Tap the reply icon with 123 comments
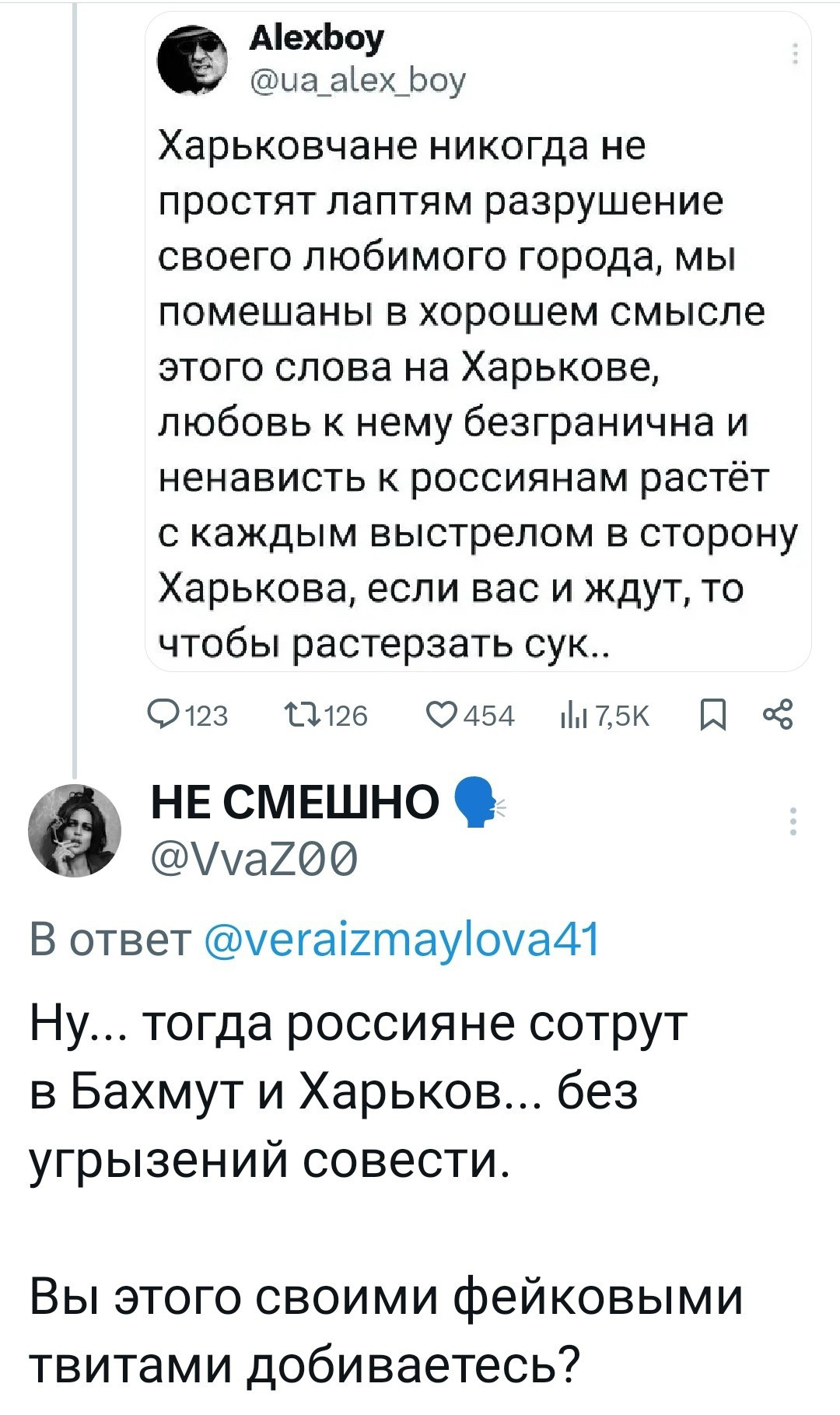This screenshot has height=1415, width=840. coord(165,714)
